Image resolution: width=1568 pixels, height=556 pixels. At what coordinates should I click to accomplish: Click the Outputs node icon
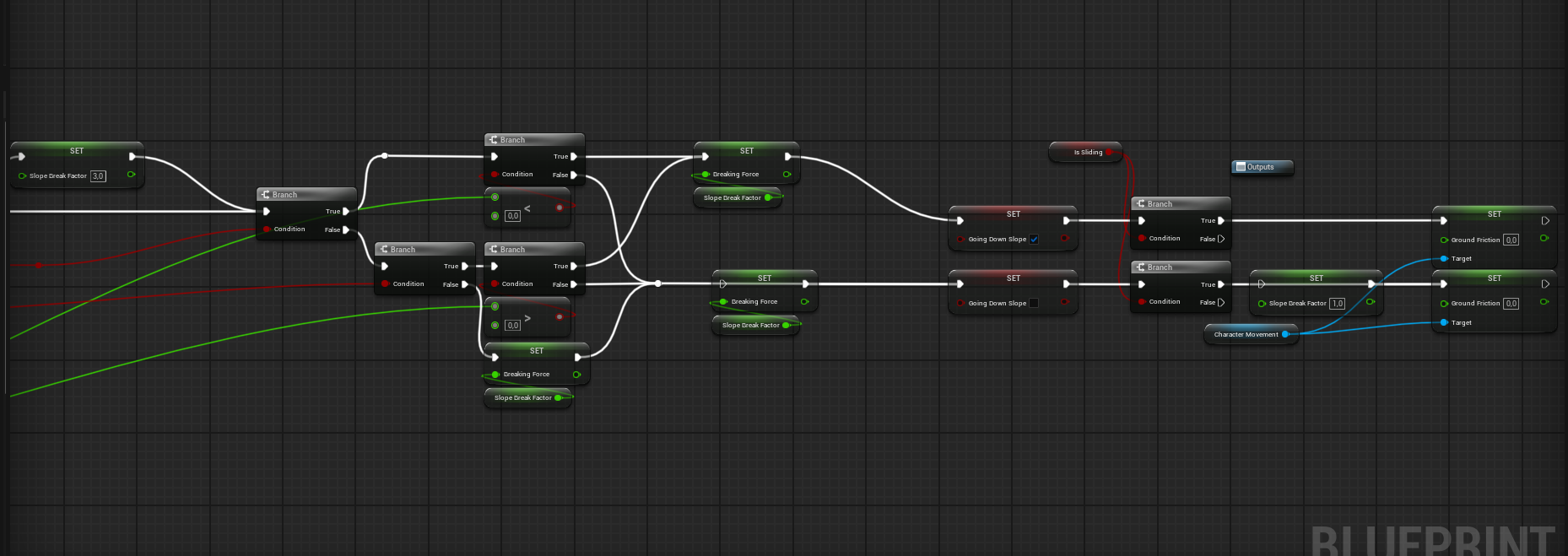1241,167
